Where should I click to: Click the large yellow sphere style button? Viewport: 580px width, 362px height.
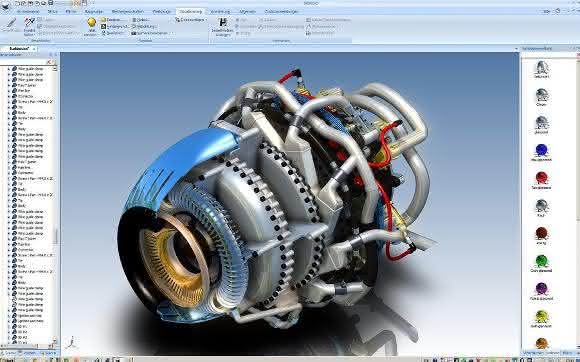[x=91, y=22]
